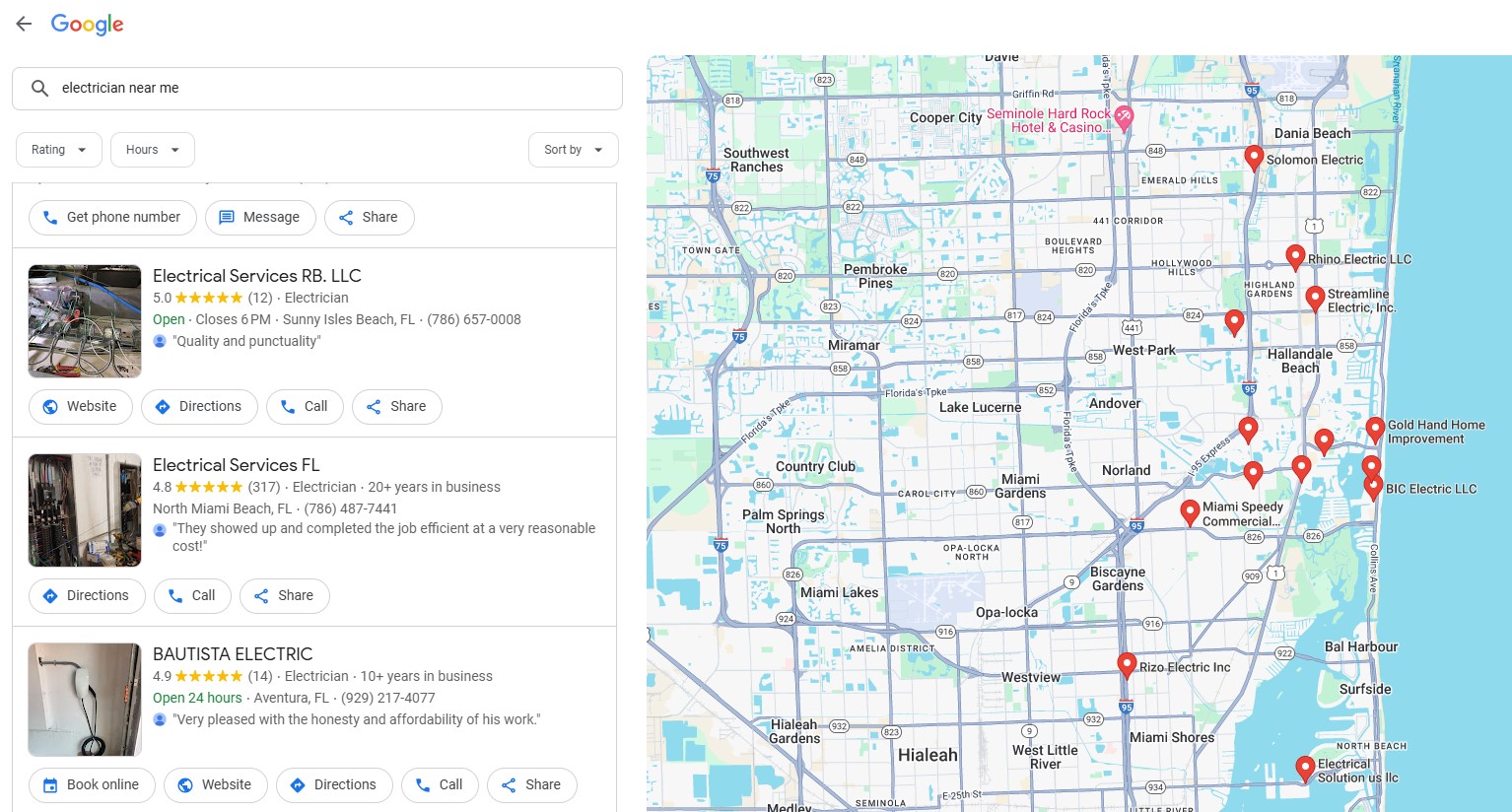Expand the Sort by dropdown

pos(574,150)
